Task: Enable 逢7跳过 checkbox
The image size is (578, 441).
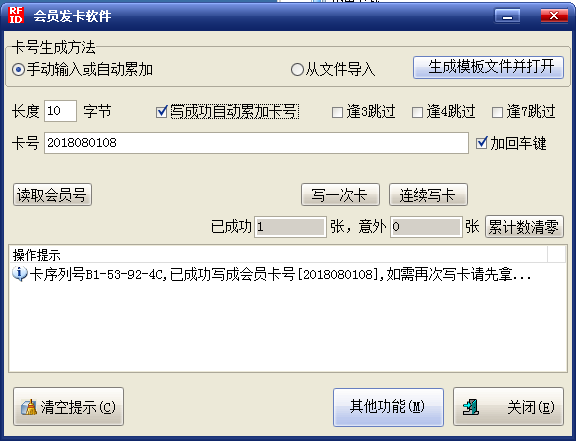Action: pos(497,112)
